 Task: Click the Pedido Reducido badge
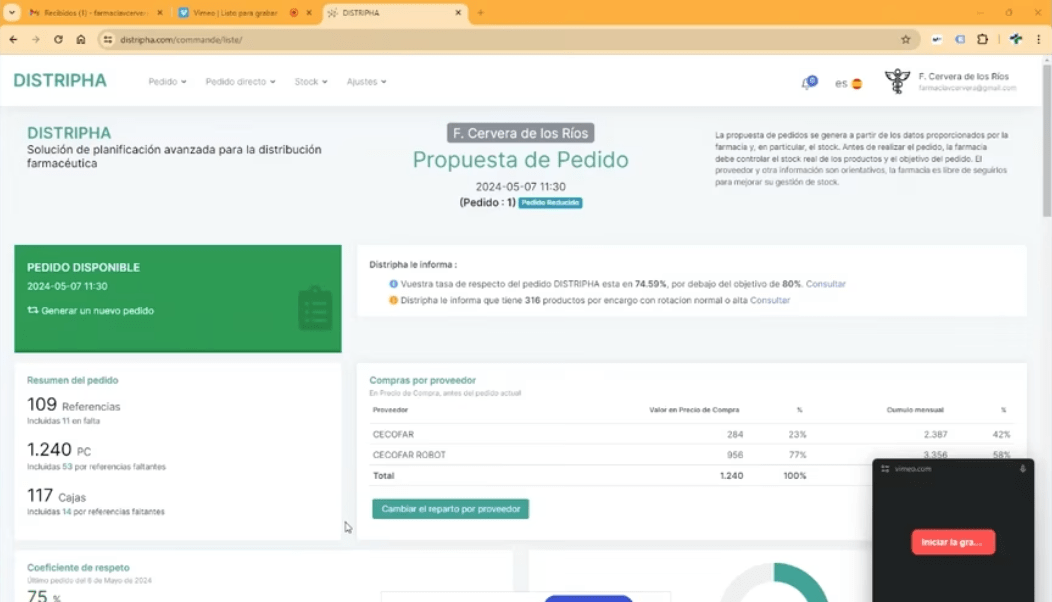point(550,203)
